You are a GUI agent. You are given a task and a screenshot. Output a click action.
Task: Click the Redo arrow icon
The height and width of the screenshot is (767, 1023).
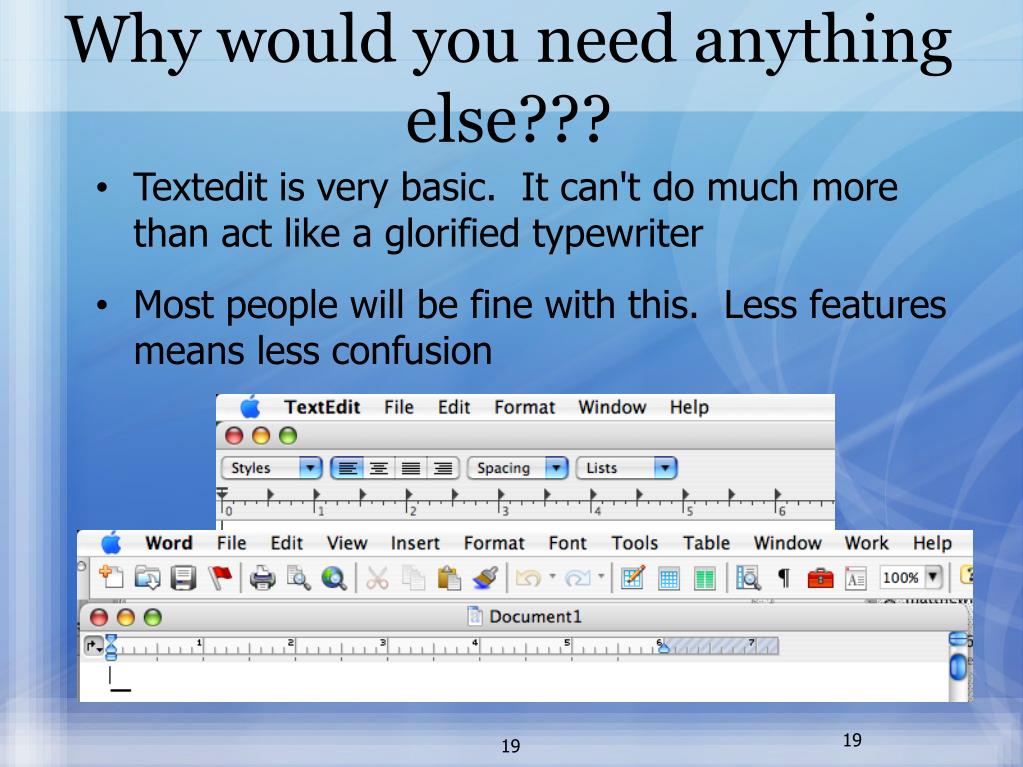click(x=577, y=578)
